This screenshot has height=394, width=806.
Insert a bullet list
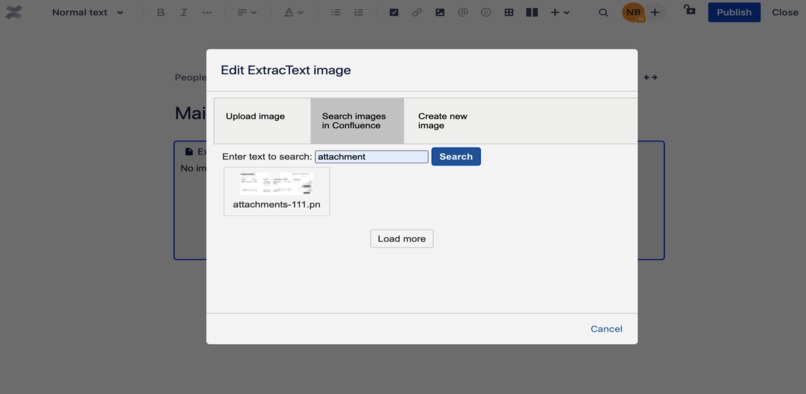(336, 12)
